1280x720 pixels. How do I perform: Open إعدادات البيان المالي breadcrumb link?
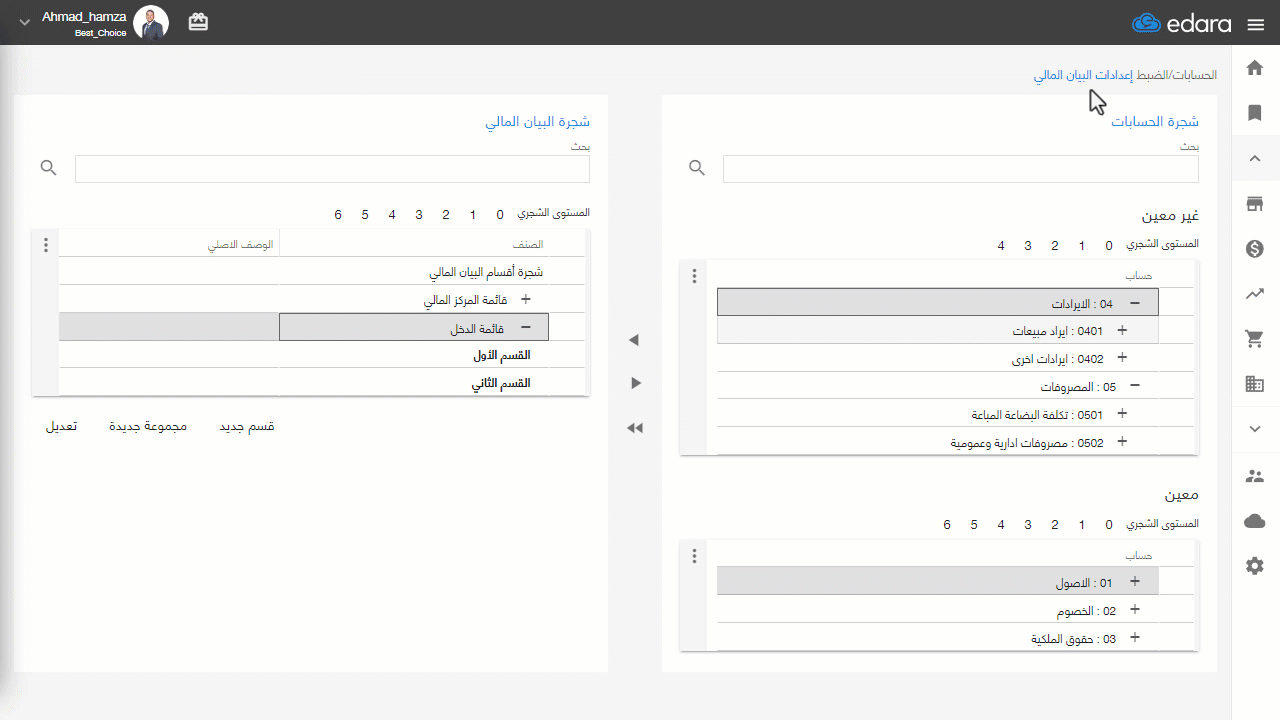click(x=1083, y=75)
